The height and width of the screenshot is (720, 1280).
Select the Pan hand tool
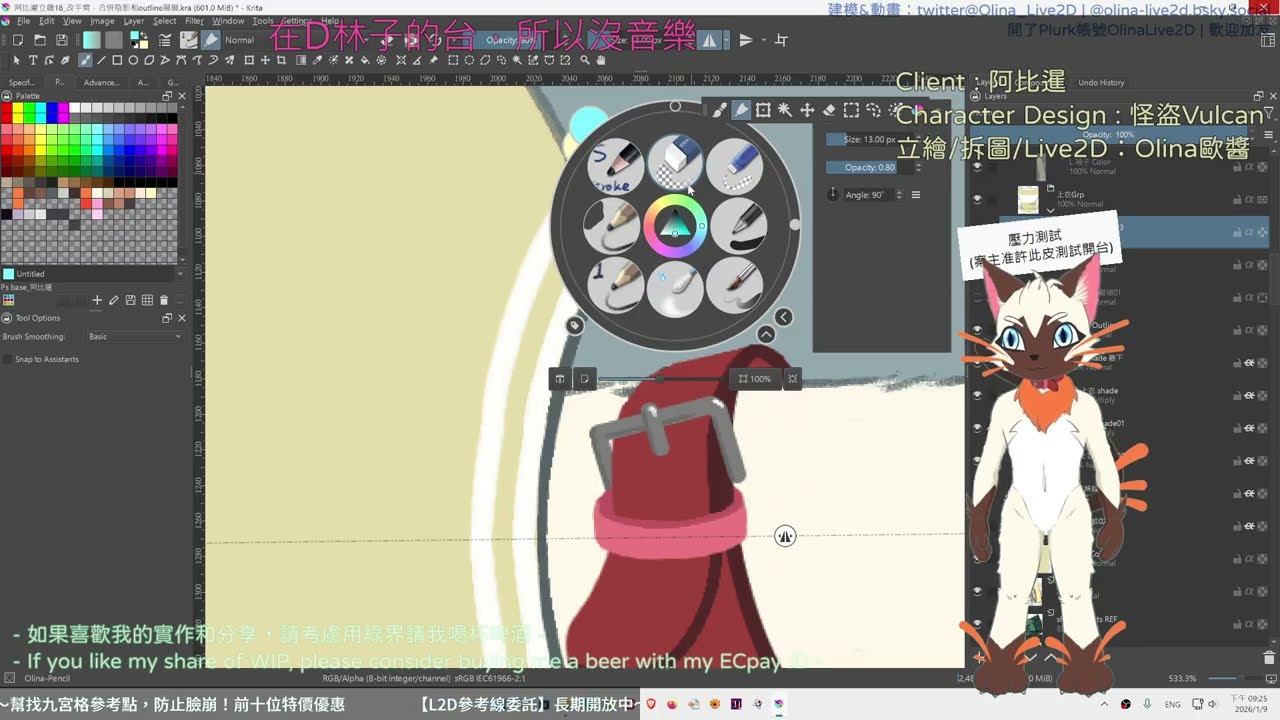click(601, 60)
